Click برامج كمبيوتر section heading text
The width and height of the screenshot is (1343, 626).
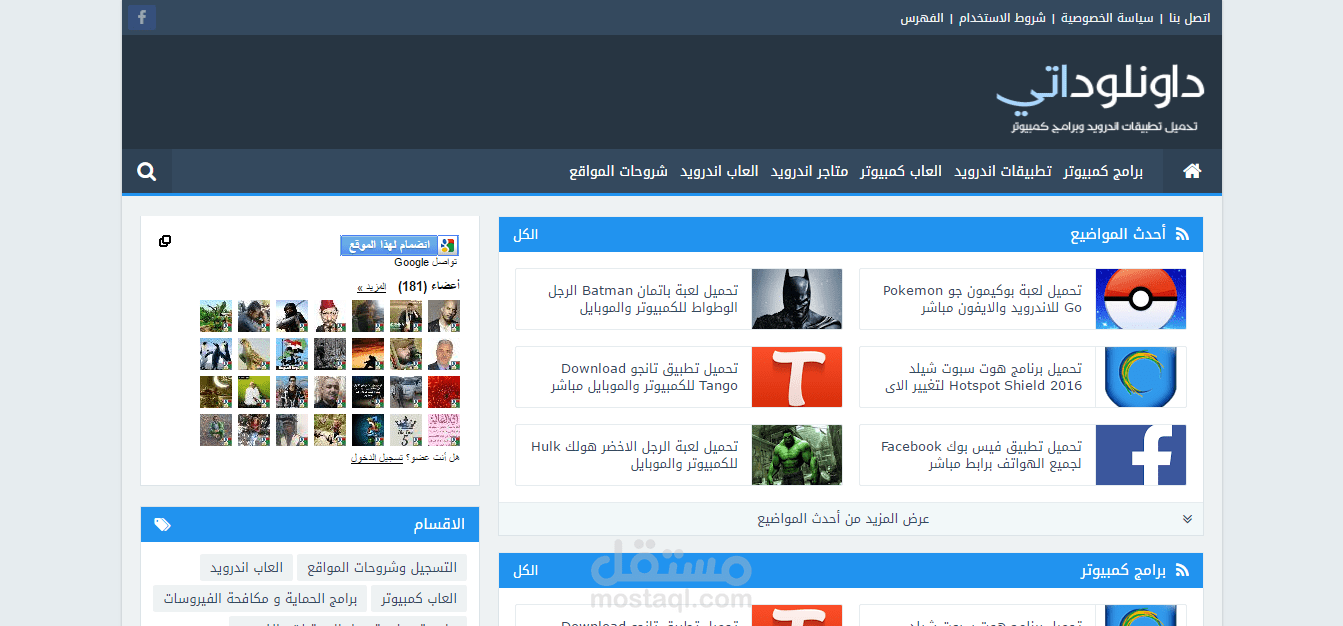pos(1123,570)
